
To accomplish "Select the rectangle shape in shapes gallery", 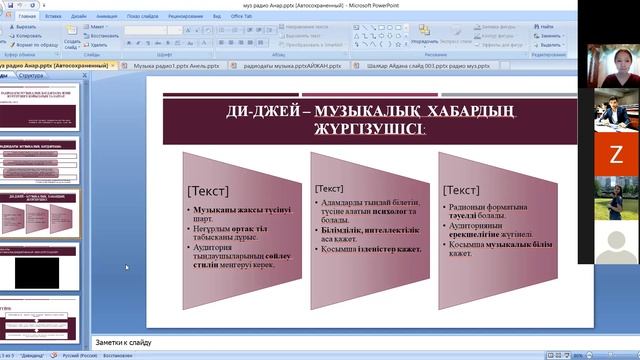I will click(x=381, y=28).
